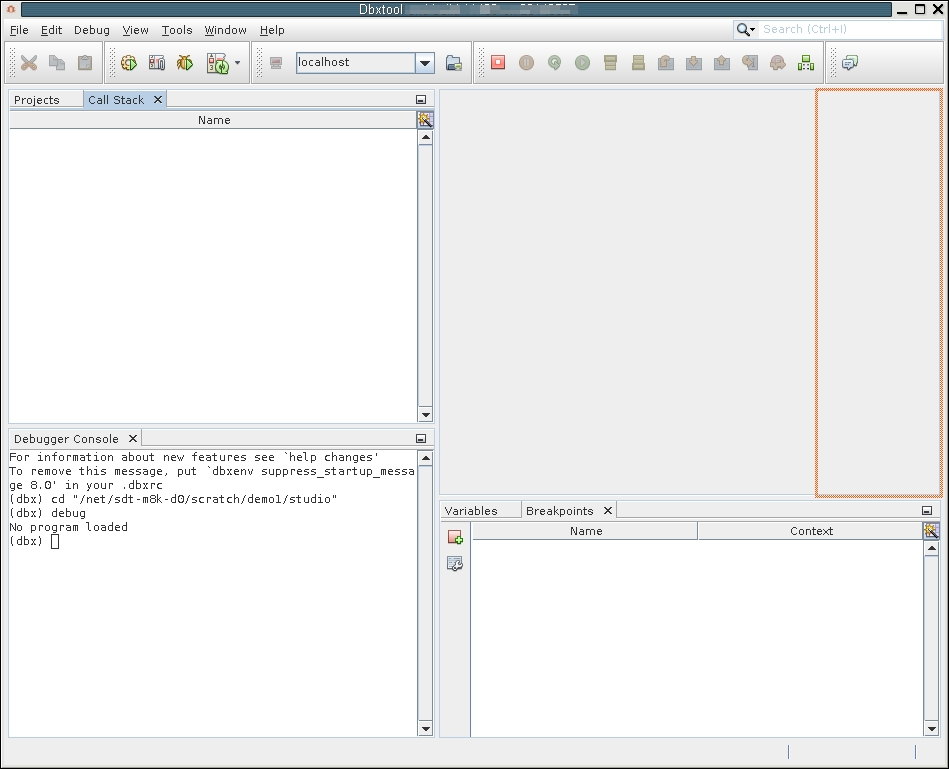Screen dimensions: 949x769
Task: Minimize the Breakpoints panel group
Action: pyautogui.click(x=927, y=511)
